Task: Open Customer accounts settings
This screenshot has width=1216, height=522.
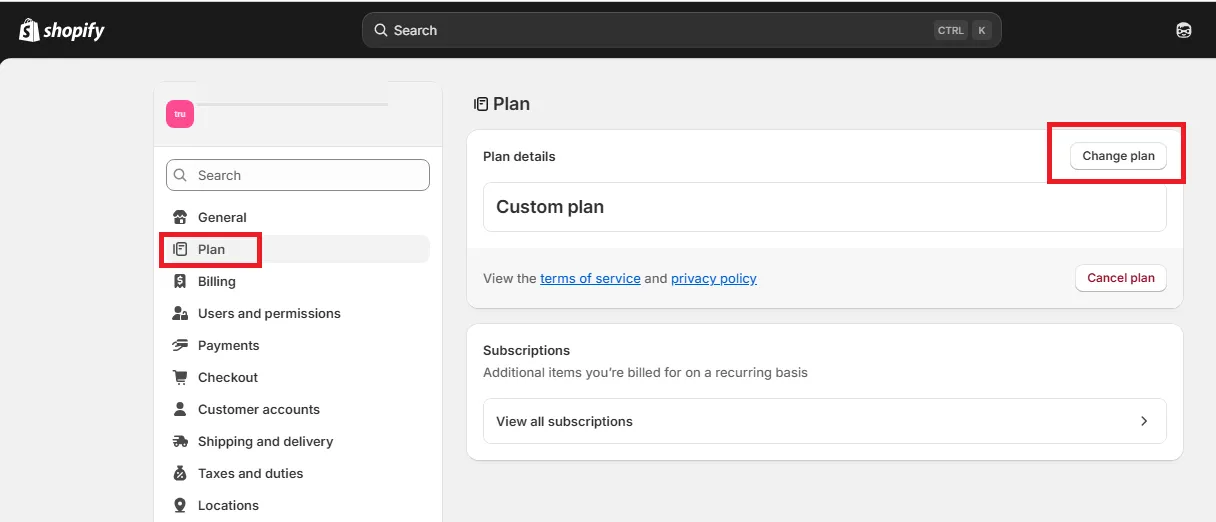Action: click(x=298, y=409)
